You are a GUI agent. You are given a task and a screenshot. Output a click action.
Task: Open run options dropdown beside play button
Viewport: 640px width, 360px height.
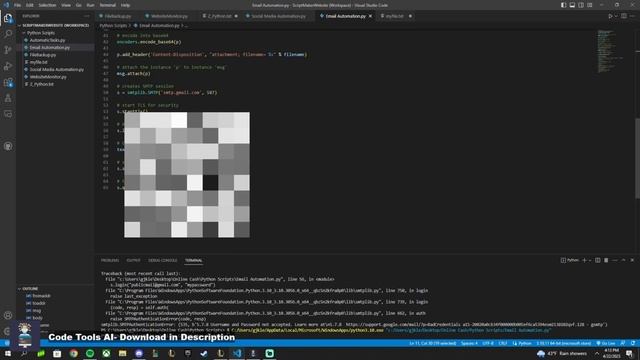point(616,16)
